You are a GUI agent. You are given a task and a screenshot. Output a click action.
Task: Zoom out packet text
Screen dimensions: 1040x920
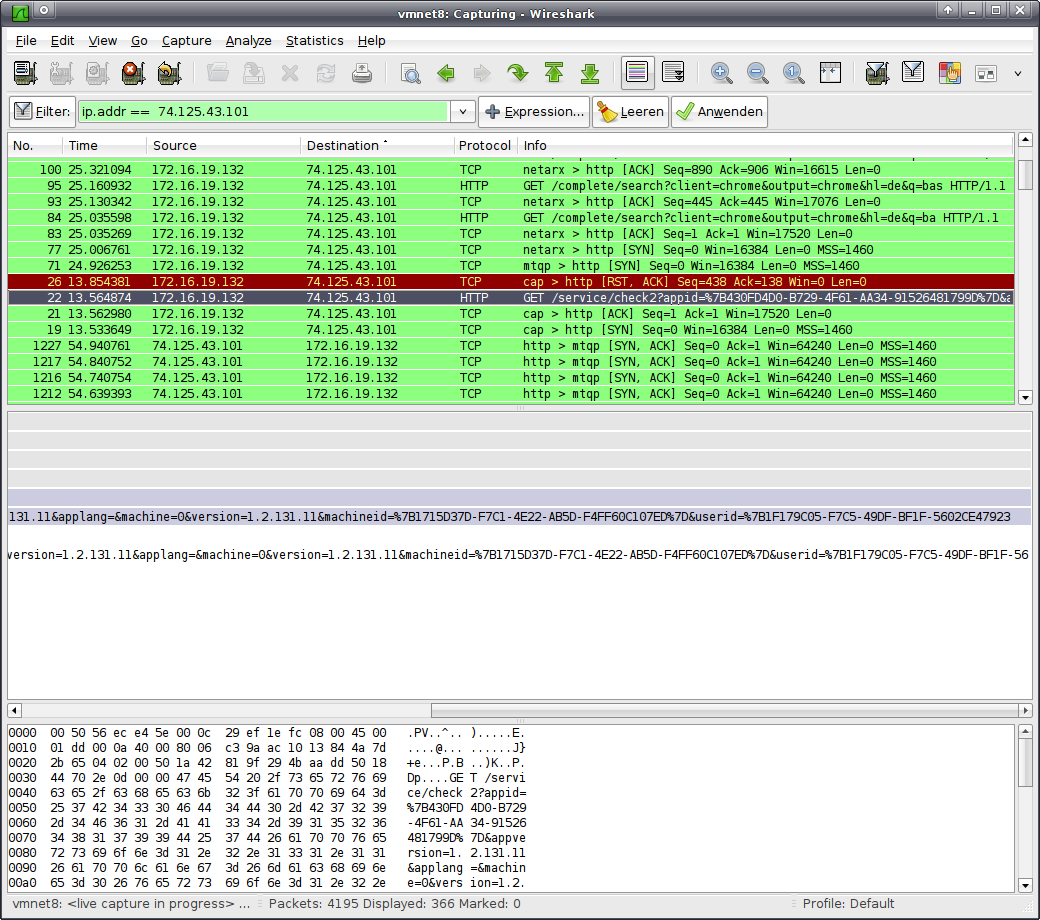click(757, 73)
